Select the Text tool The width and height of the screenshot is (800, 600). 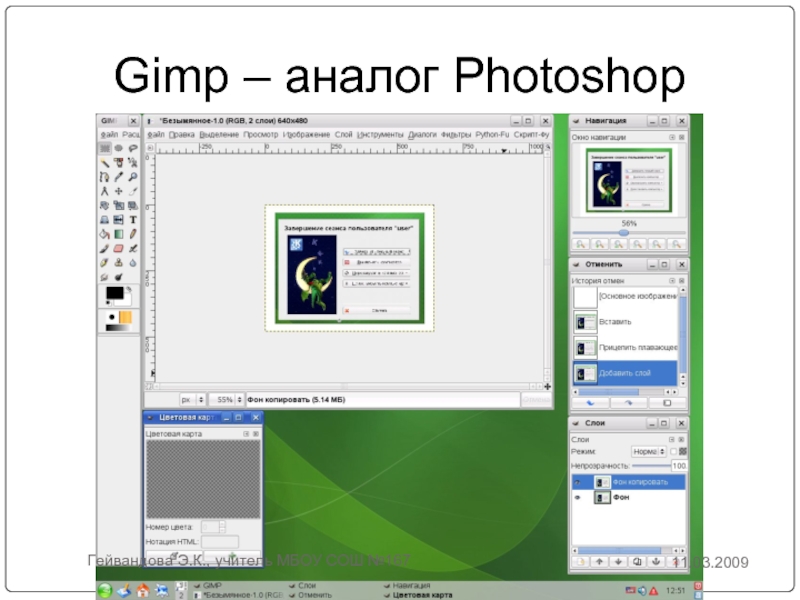(x=133, y=219)
